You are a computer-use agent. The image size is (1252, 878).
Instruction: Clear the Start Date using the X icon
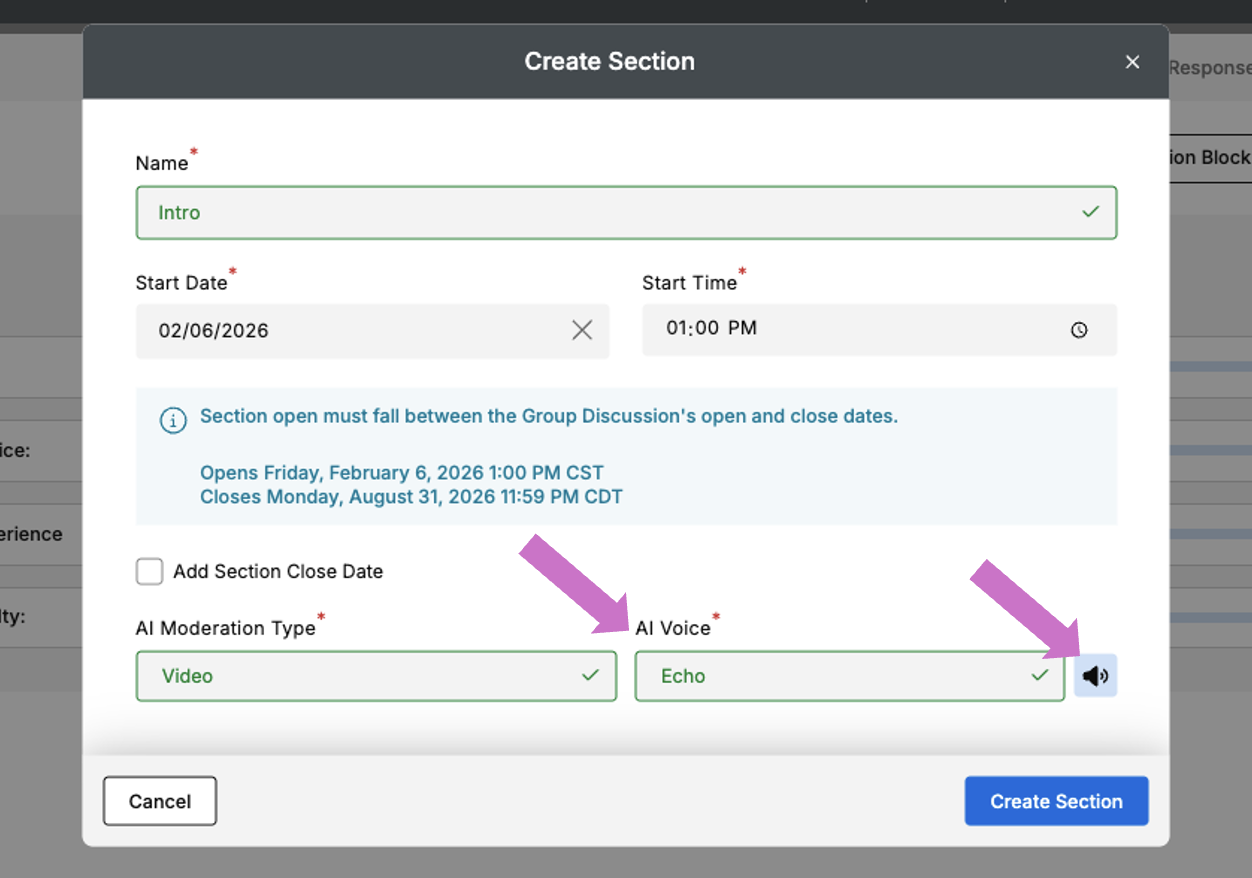coord(583,329)
